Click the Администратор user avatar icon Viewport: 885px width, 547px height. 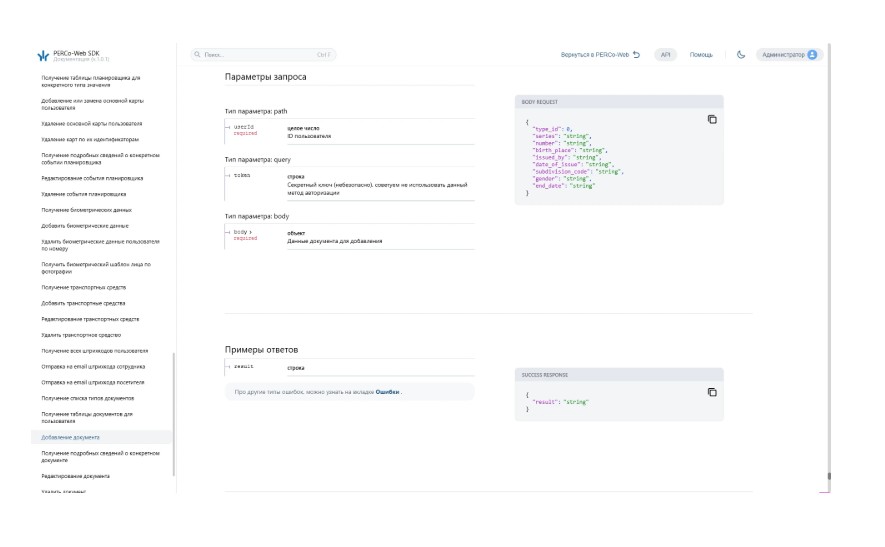(812, 55)
